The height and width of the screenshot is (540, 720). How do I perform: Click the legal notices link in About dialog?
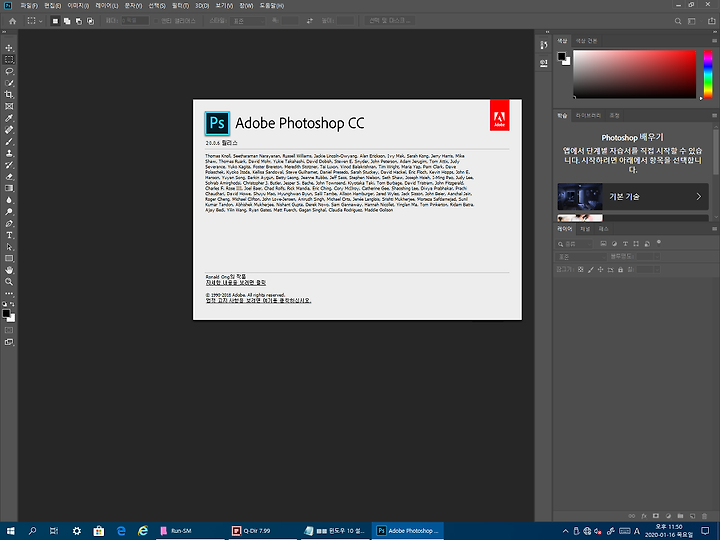pos(259,301)
